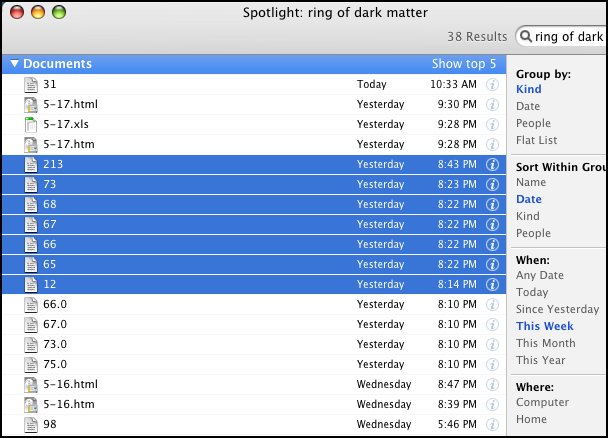This screenshot has height=438, width=608.
Task: Click info icon for file 67.0
Action: coord(492,324)
